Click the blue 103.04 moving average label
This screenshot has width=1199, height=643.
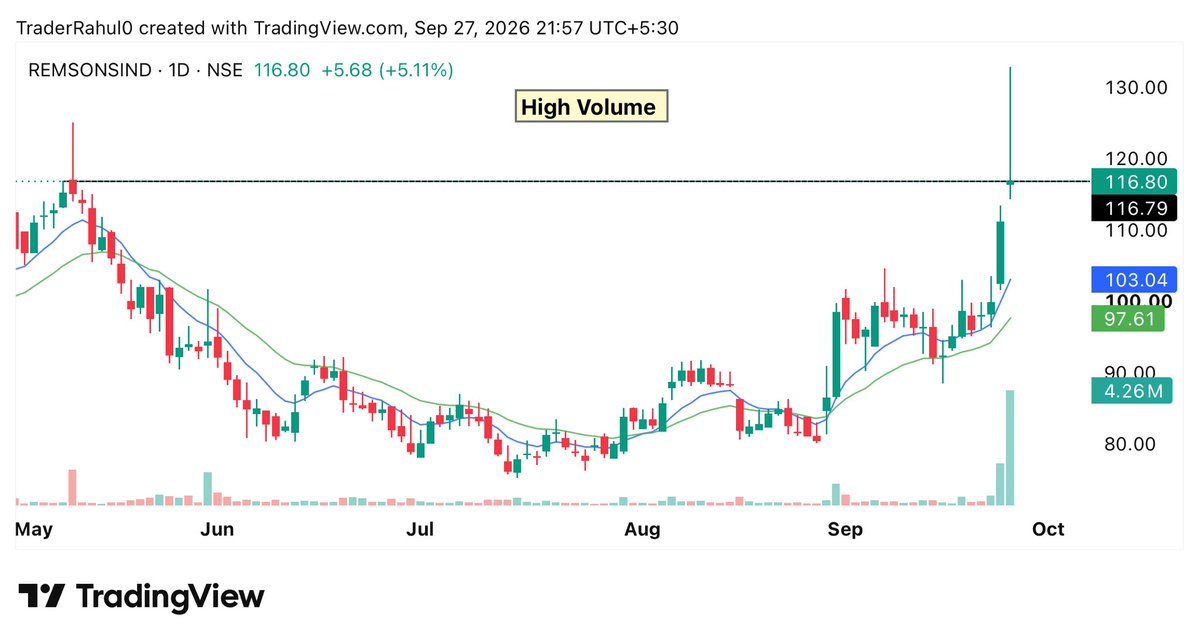point(1134,280)
